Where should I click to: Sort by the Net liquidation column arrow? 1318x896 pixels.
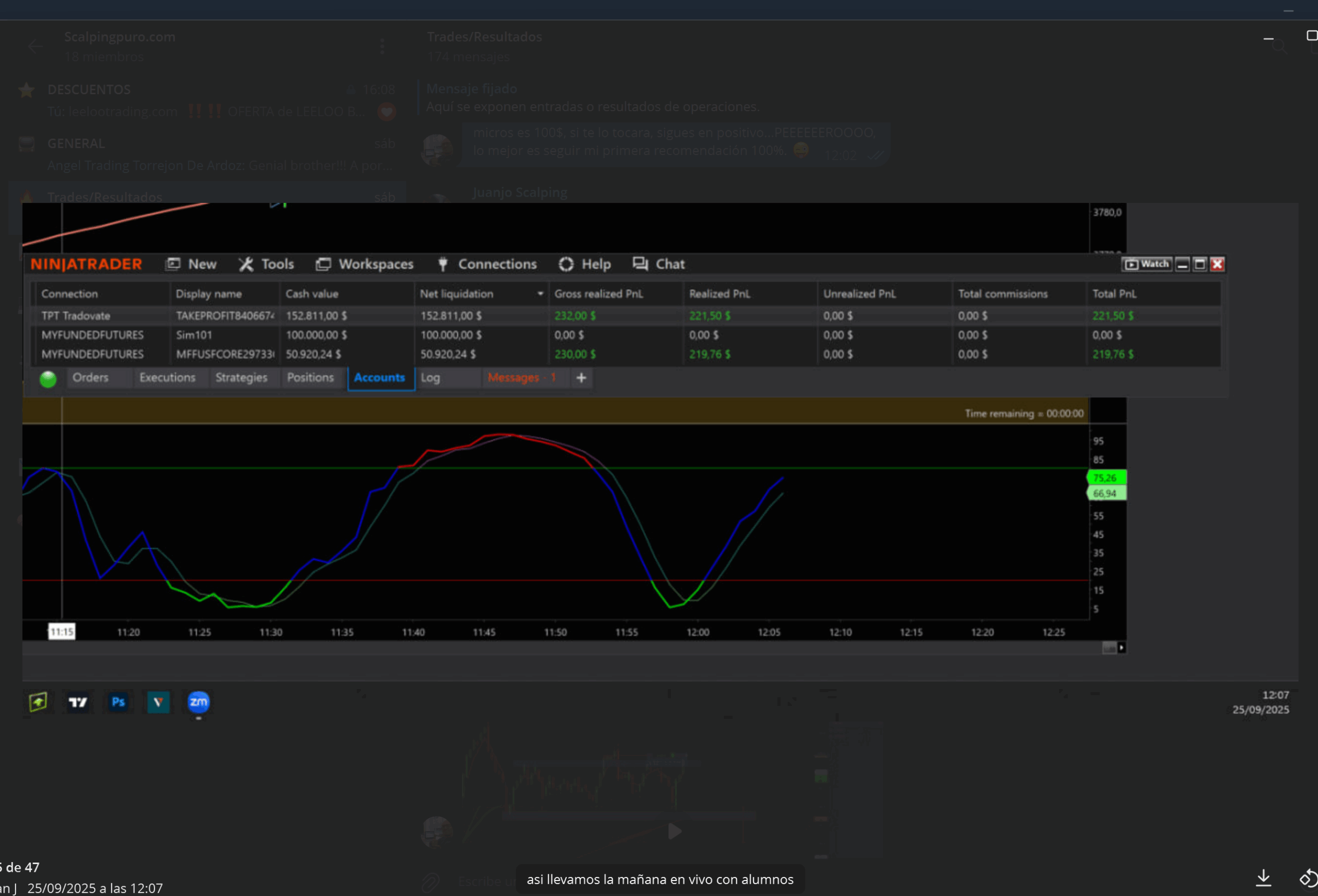pyautogui.click(x=540, y=294)
